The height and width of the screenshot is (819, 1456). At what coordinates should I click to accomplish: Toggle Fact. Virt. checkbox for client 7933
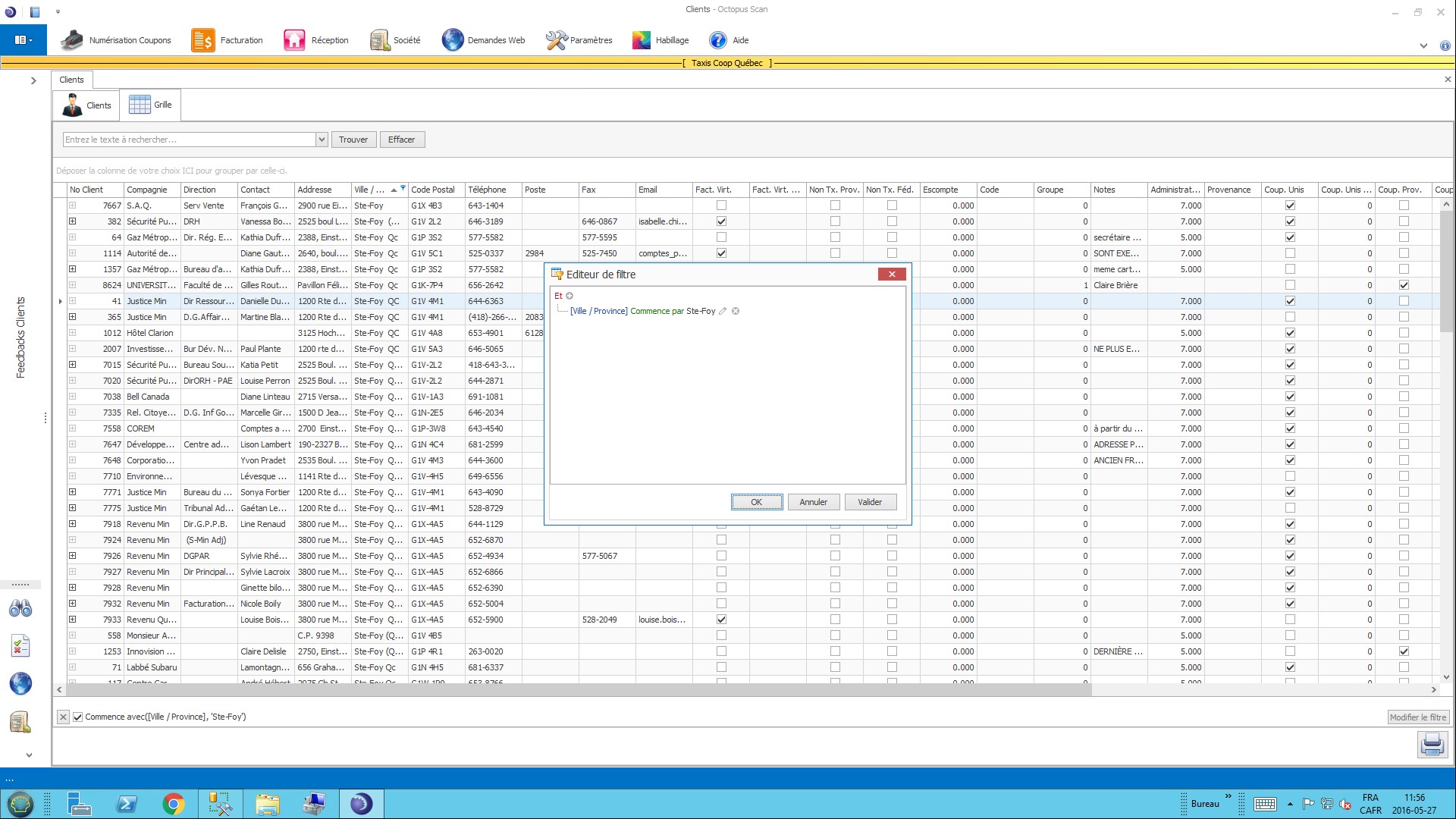721,620
